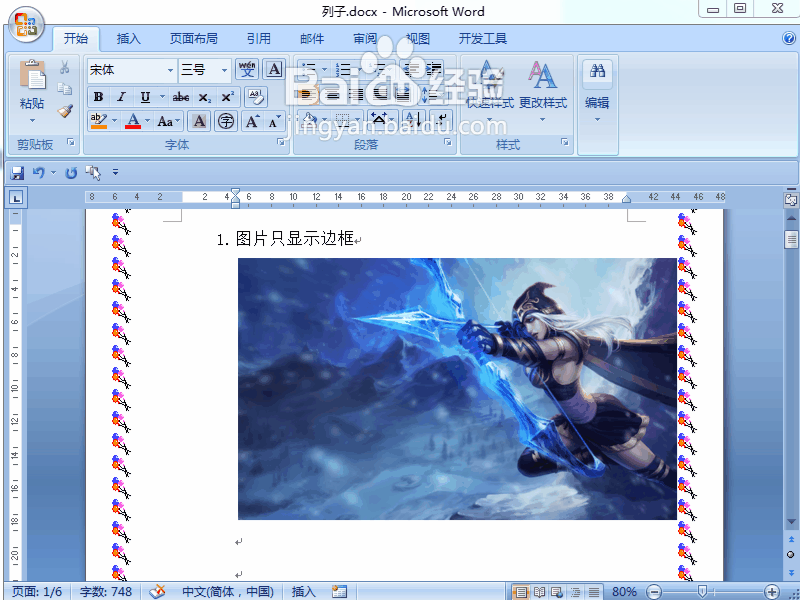This screenshot has width=800, height=600.
Task: Apply italic formatting
Action: (121, 97)
